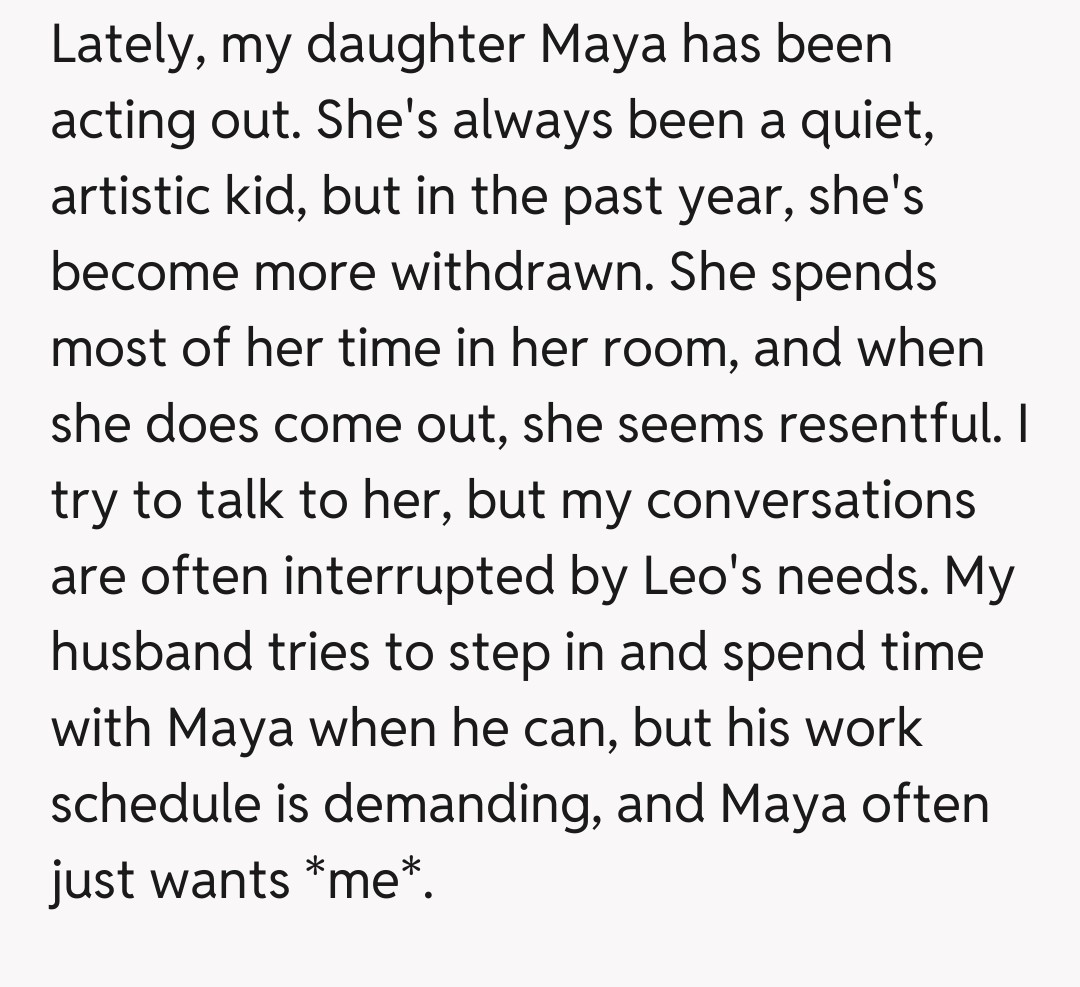Click the word 'conversations'
The image size is (1080, 987).
(811, 500)
